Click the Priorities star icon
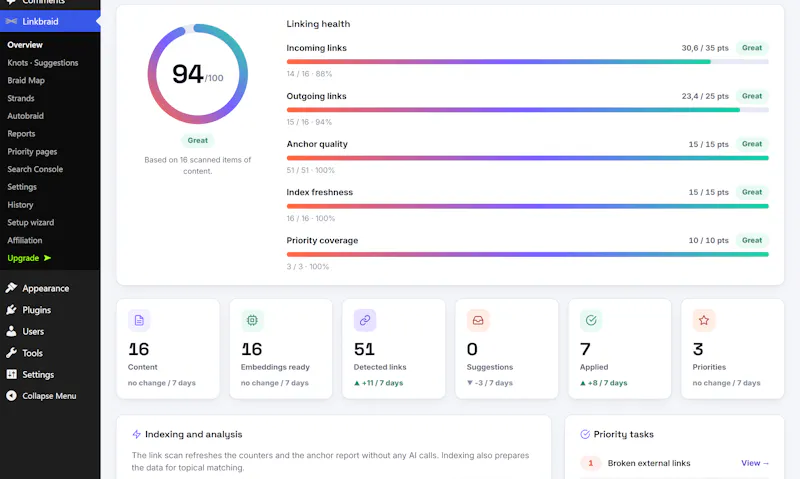800x479 pixels. [x=704, y=320]
